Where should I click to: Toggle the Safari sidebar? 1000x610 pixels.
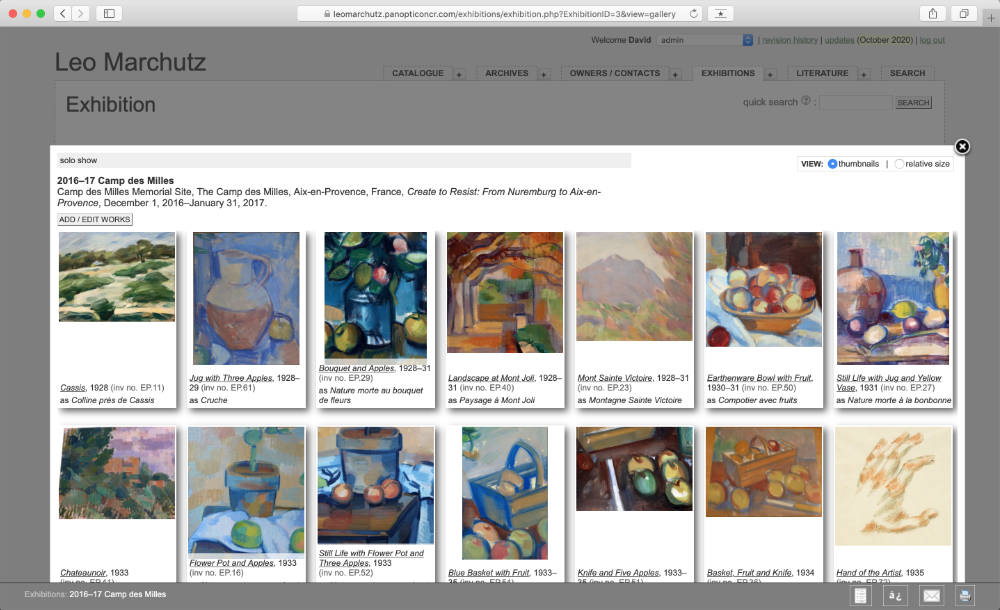pos(109,13)
